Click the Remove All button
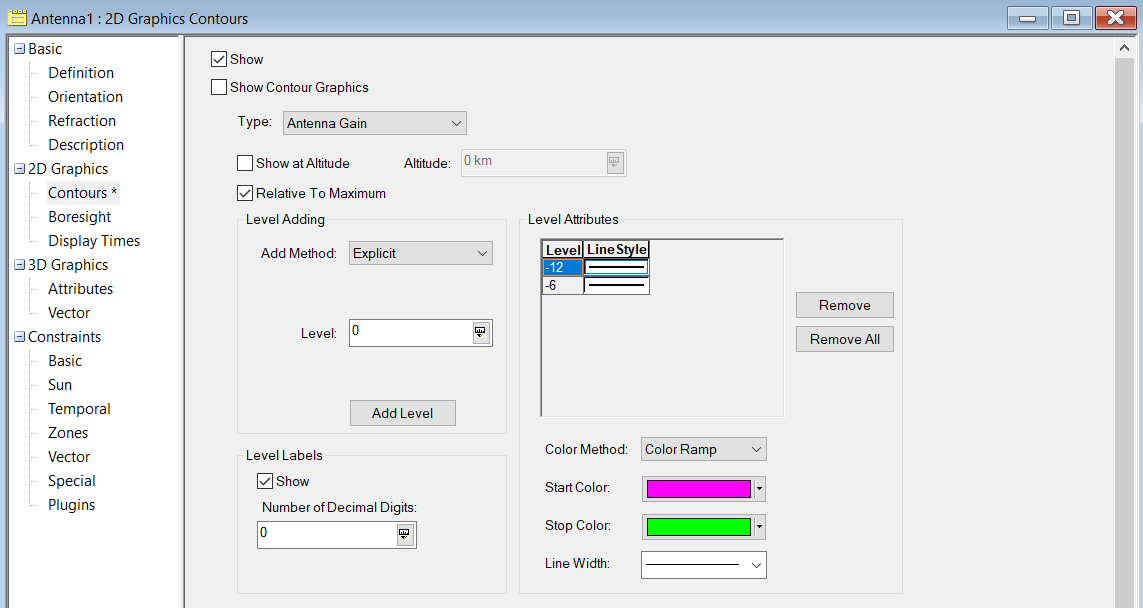This screenshot has height=608, width=1143. coord(844,339)
